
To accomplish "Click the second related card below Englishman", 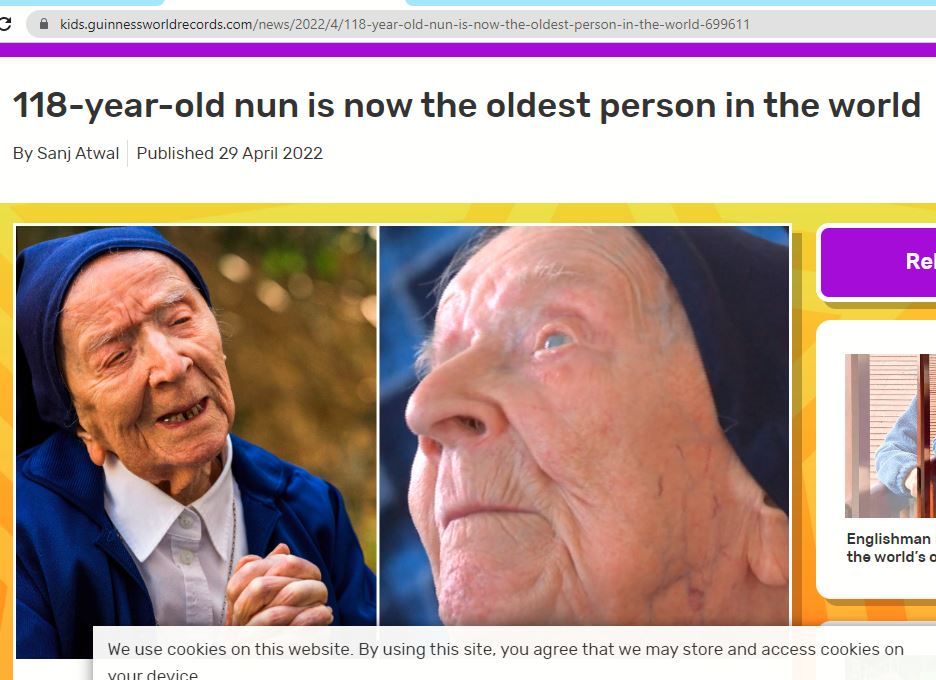I will [876, 650].
